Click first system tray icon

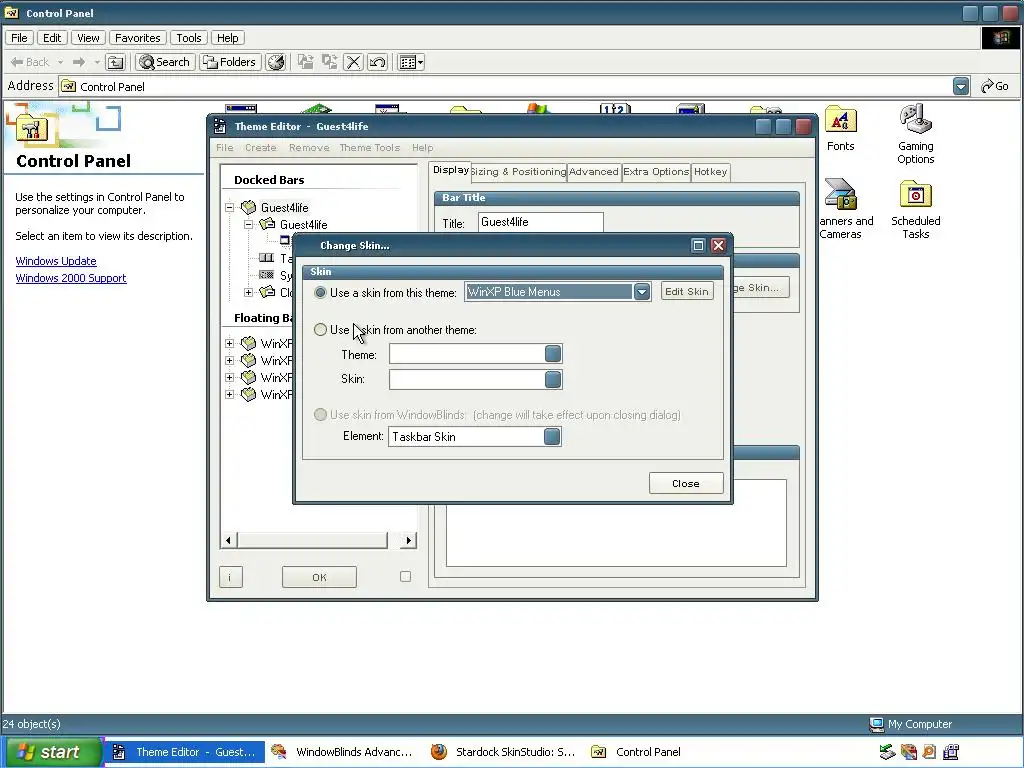pyautogui.click(x=887, y=752)
